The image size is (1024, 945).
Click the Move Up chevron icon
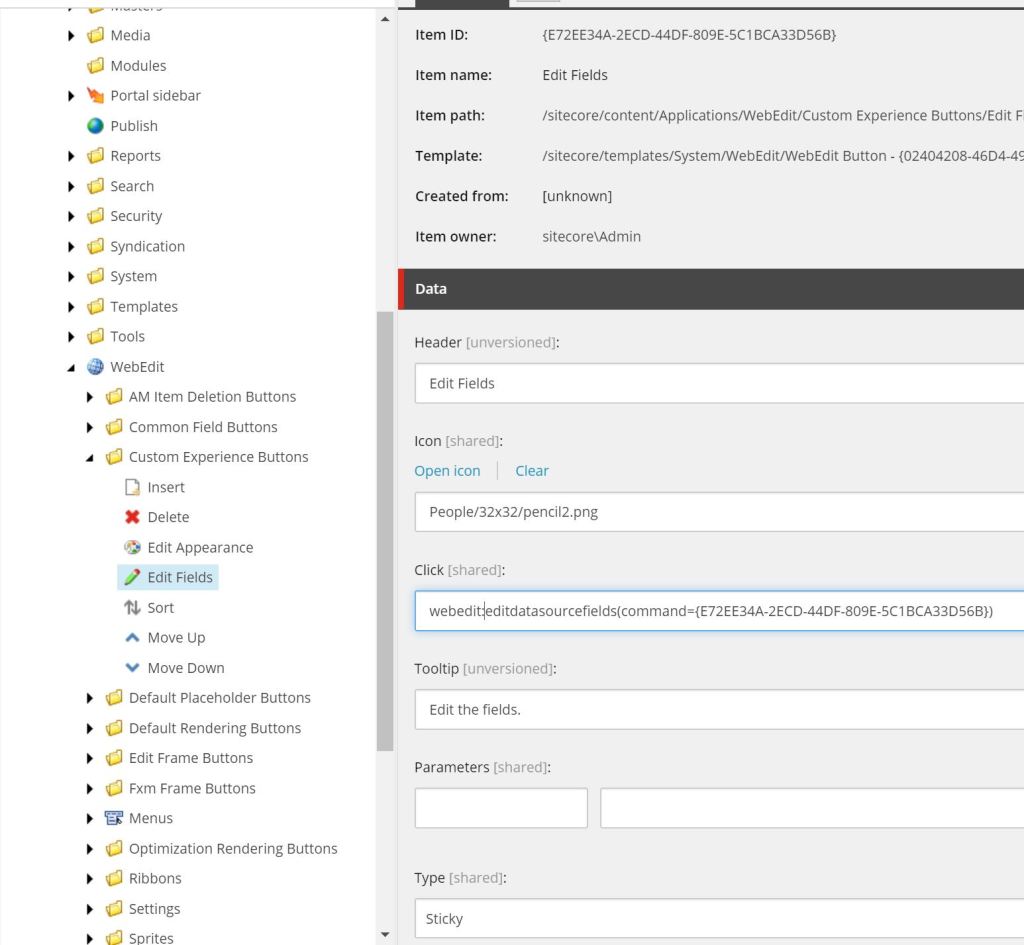132,637
